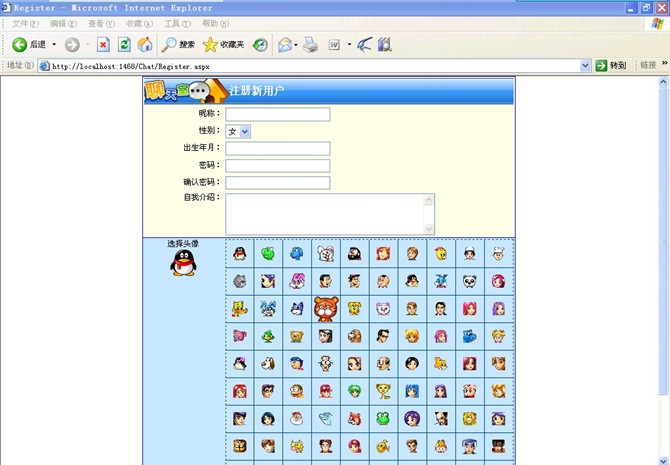670x465 pixels.
Task: Click the page scrollbar down arrow
Action: pyautogui.click(x=664, y=460)
